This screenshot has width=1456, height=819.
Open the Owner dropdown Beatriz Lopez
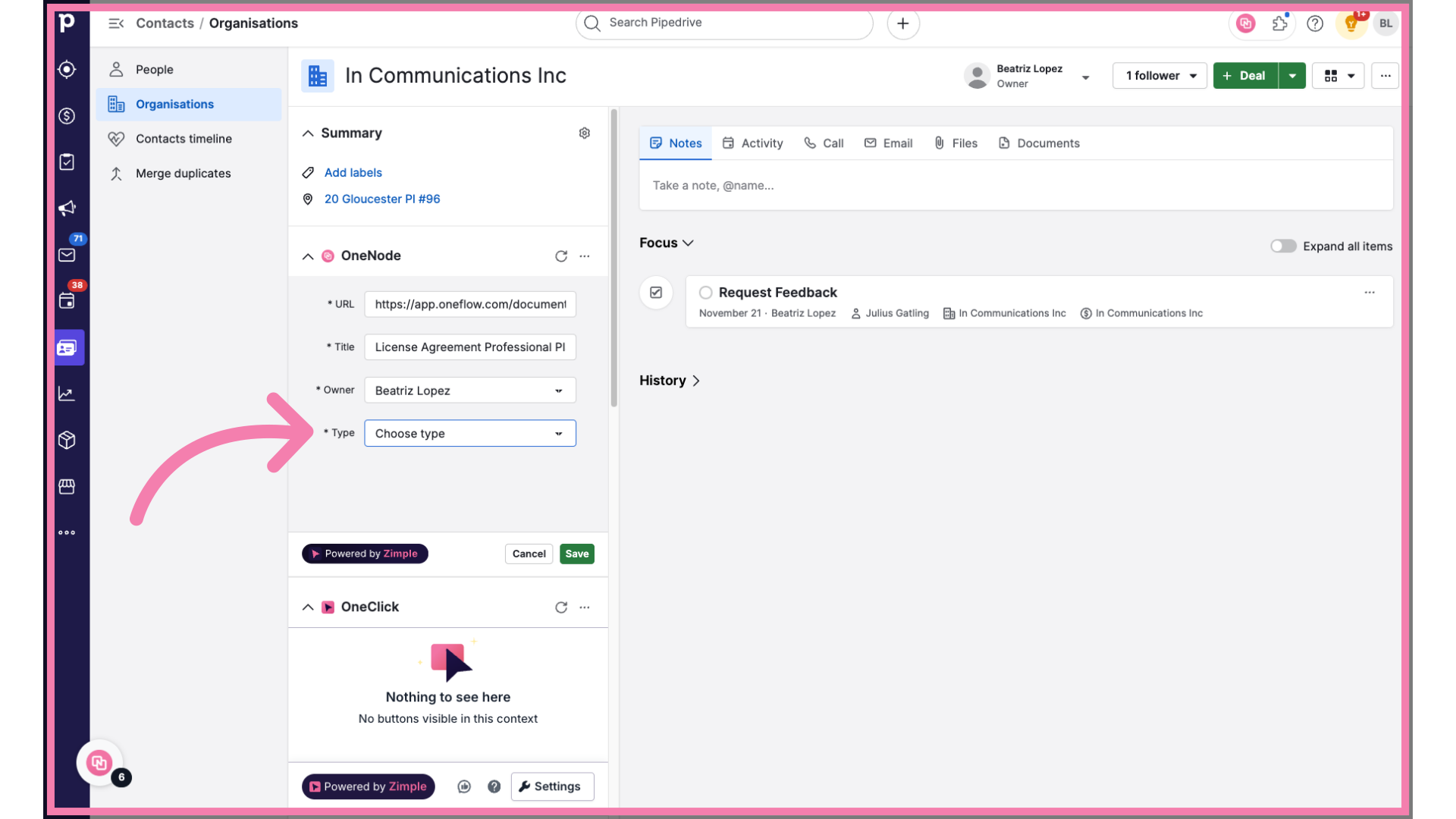click(470, 391)
